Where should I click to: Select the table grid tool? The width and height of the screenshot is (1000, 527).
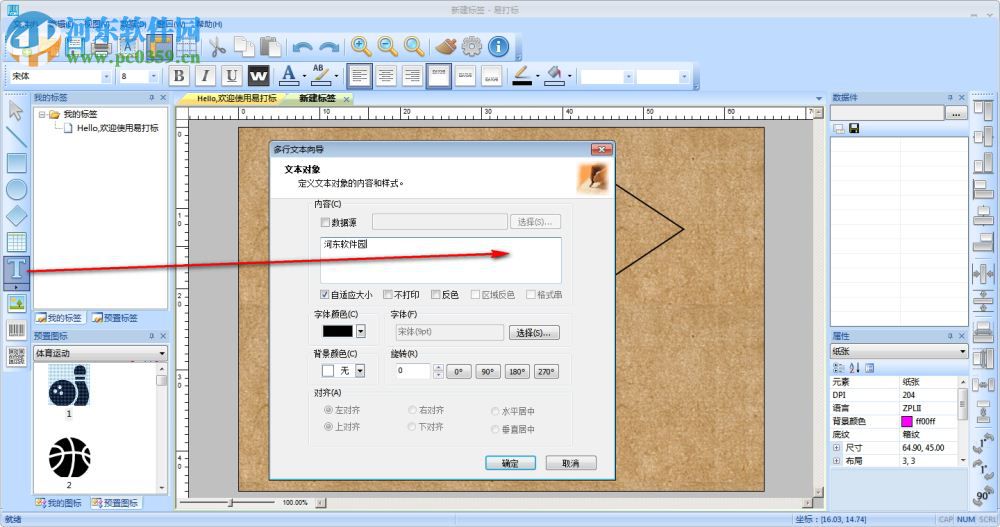pyautogui.click(x=17, y=242)
